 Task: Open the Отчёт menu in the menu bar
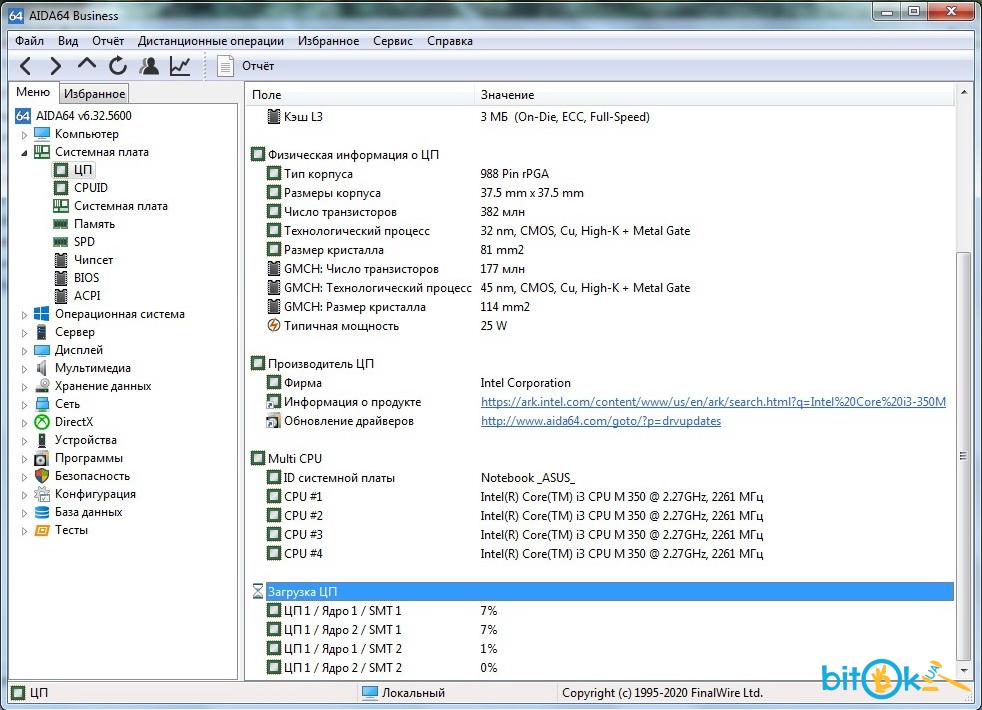(108, 41)
